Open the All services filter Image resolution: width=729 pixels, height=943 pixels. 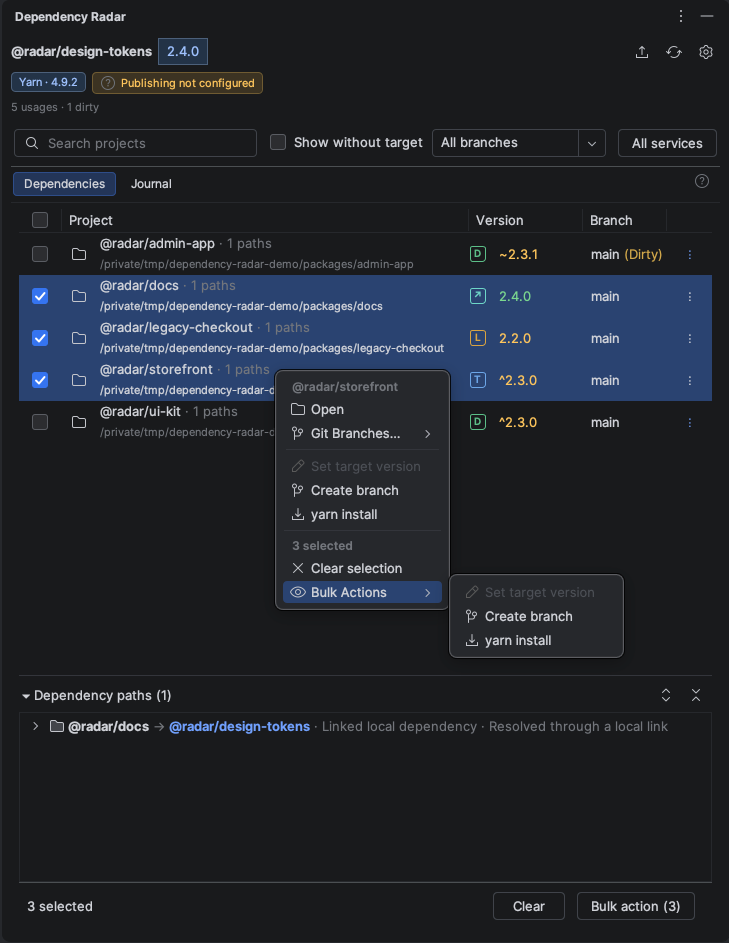[667, 143]
